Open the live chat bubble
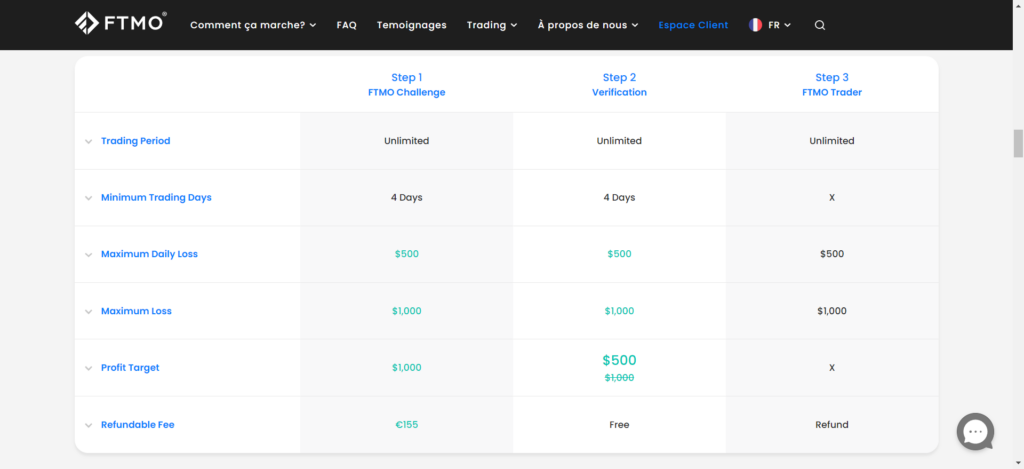1024x469 pixels. click(x=975, y=432)
